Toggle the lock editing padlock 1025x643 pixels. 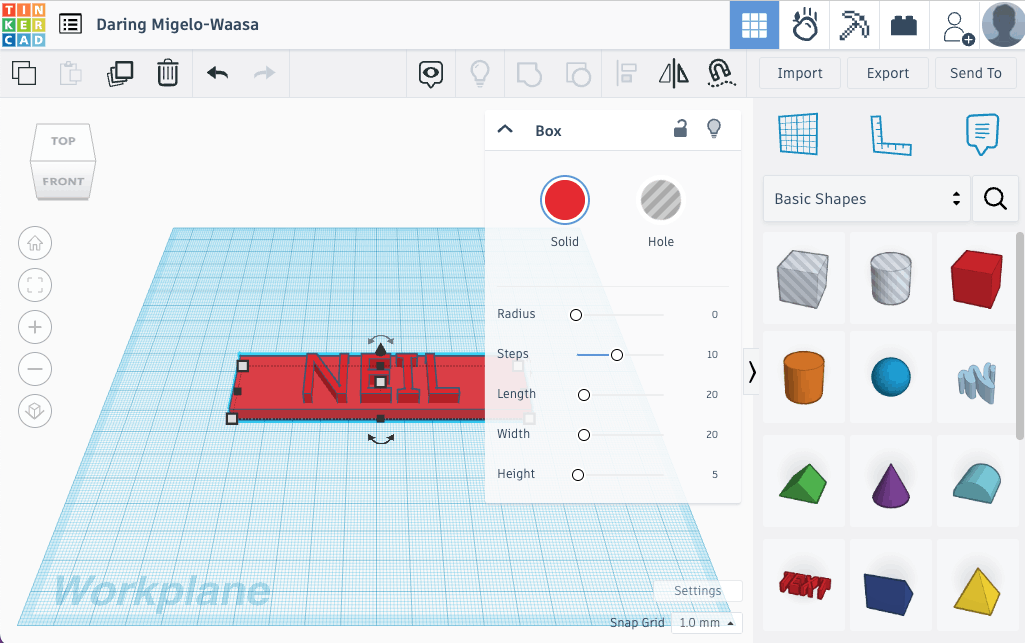tap(680, 129)
